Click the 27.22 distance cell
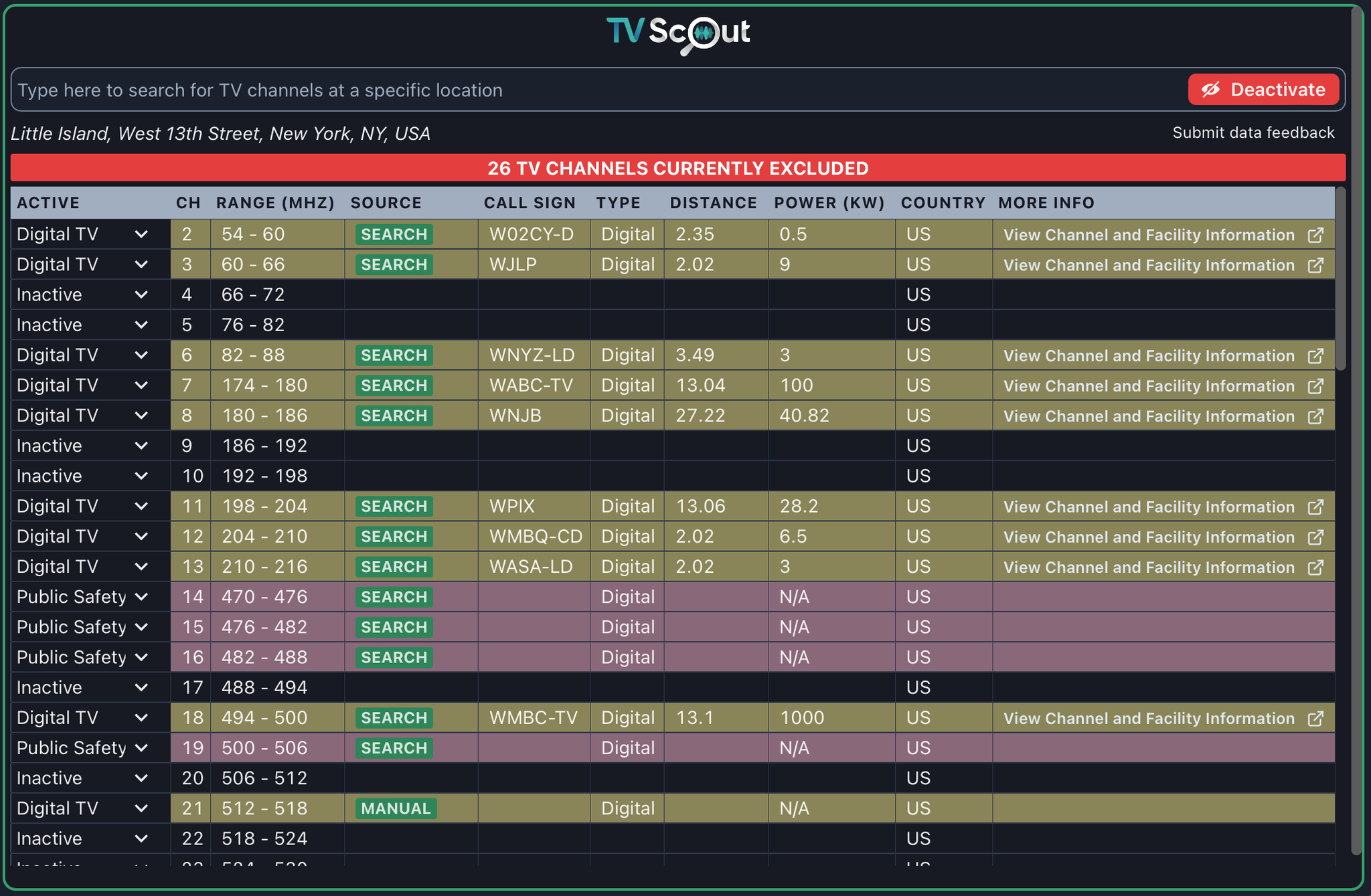 click(x=716, y=416)
